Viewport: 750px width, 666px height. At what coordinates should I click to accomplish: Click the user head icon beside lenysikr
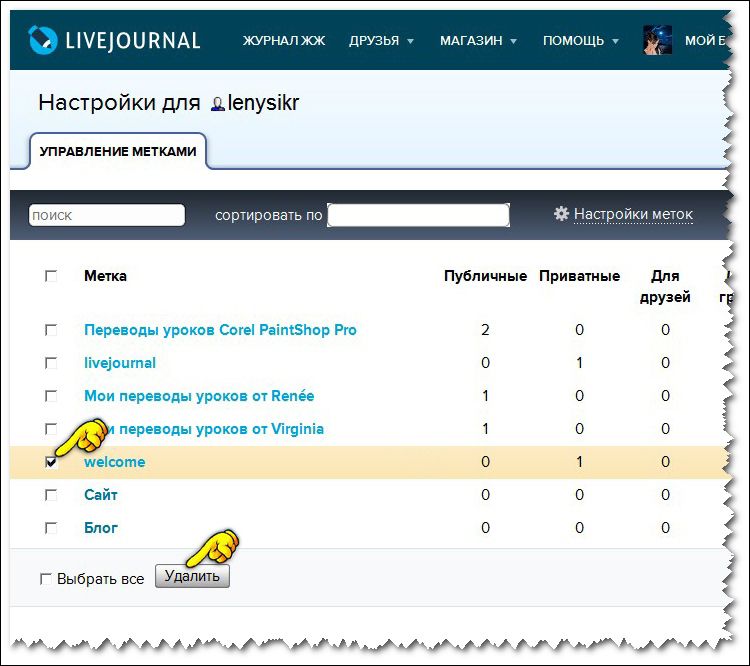218,104
